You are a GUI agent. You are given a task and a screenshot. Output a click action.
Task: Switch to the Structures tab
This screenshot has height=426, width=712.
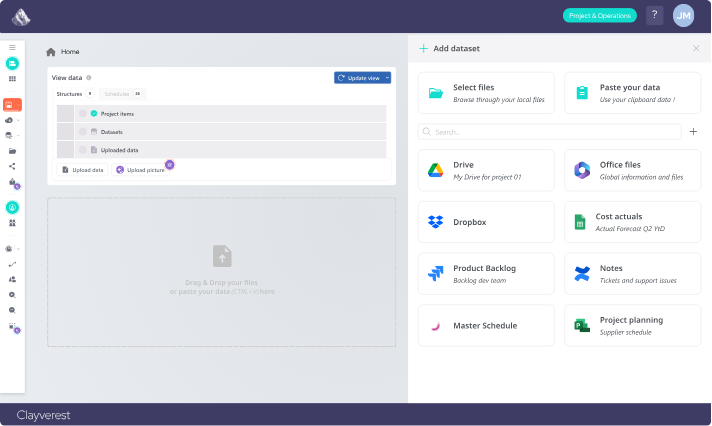pos(70,94)
